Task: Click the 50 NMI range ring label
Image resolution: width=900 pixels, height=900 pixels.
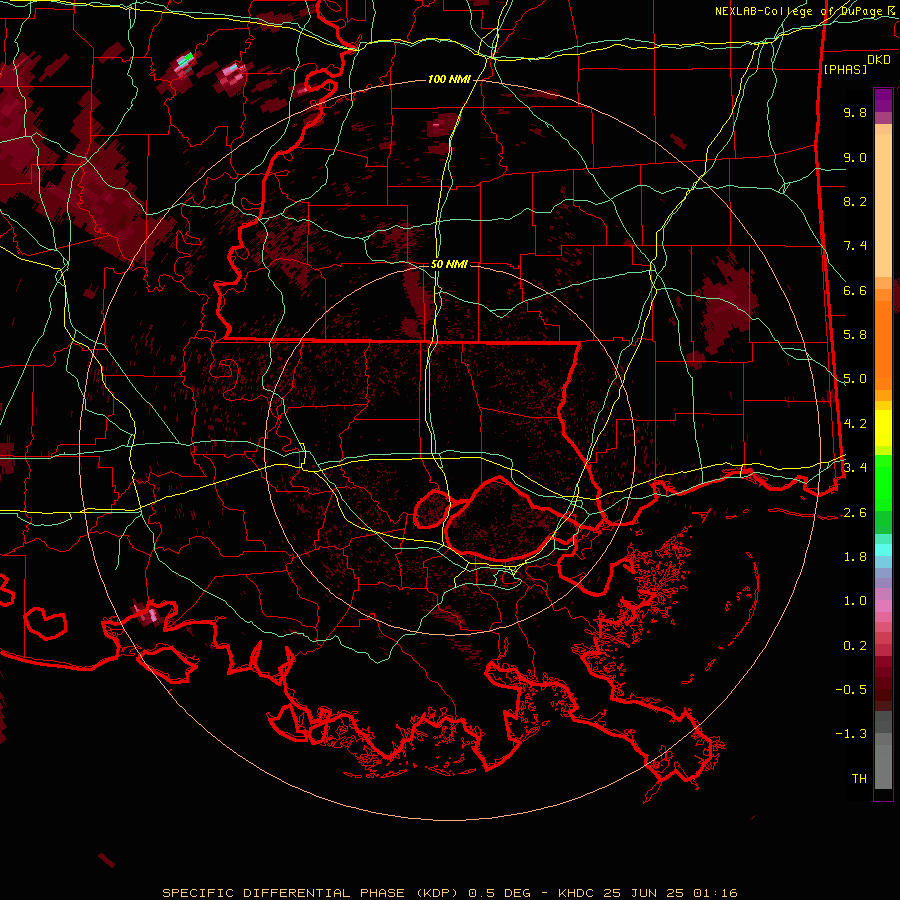Action: (x=449, y=264)
